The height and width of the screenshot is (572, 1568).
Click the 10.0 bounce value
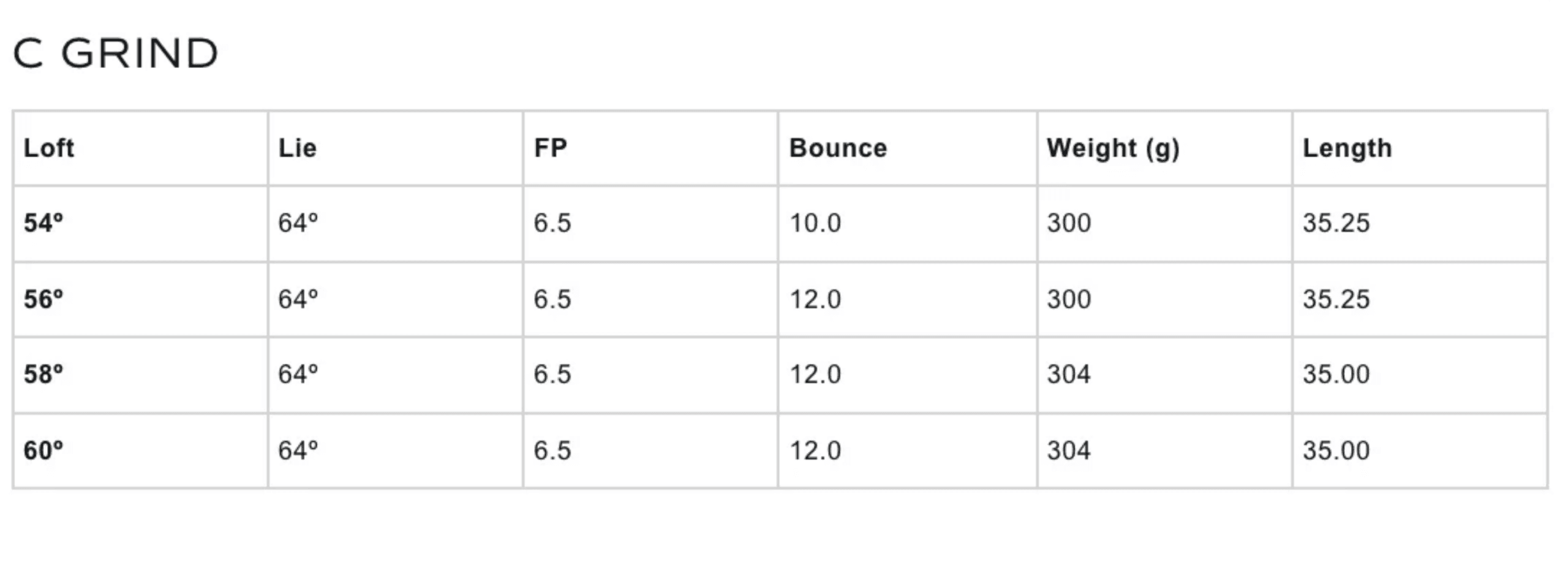coord(815,223)
